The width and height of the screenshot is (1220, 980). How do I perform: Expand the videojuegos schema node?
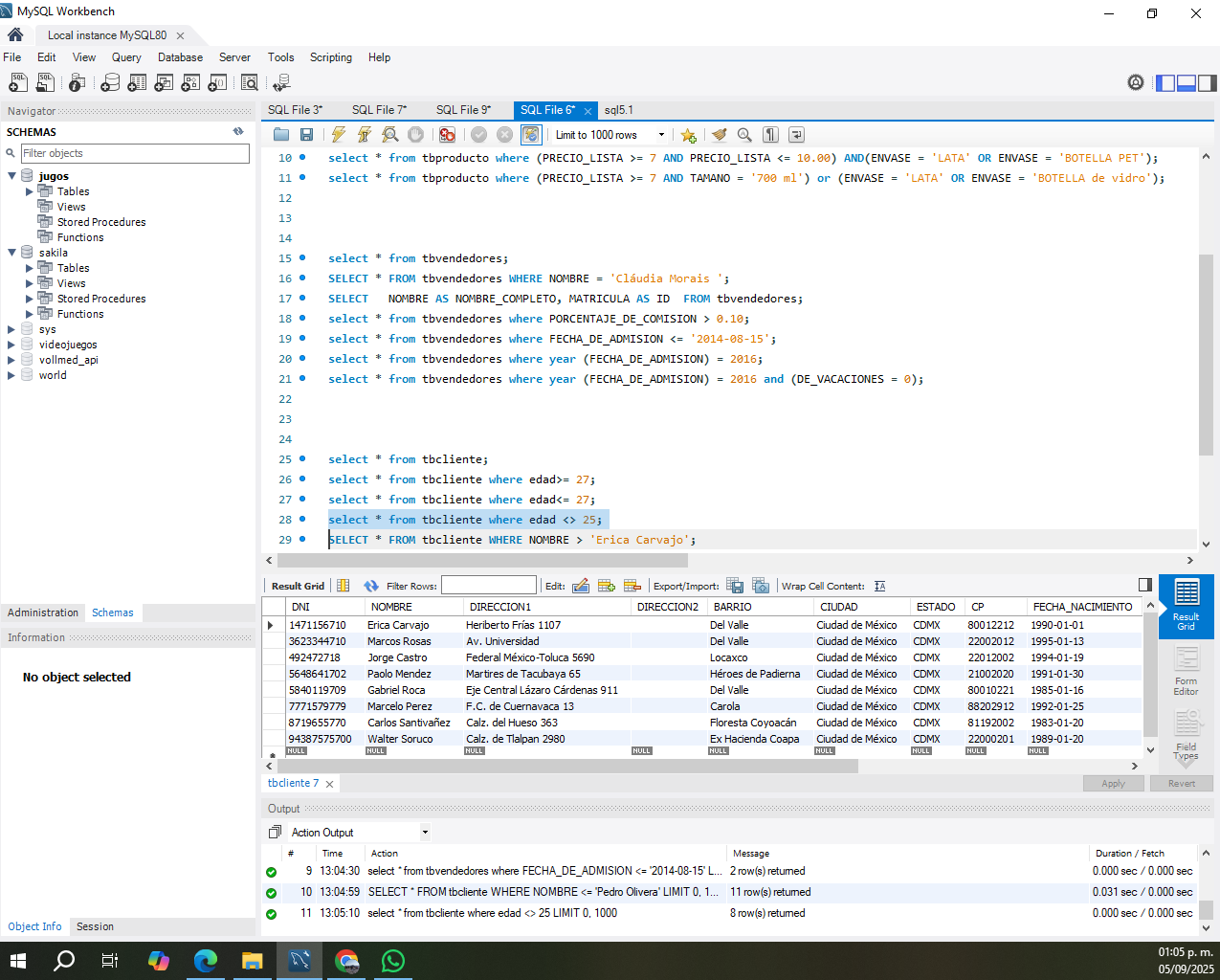click(11, 345)
